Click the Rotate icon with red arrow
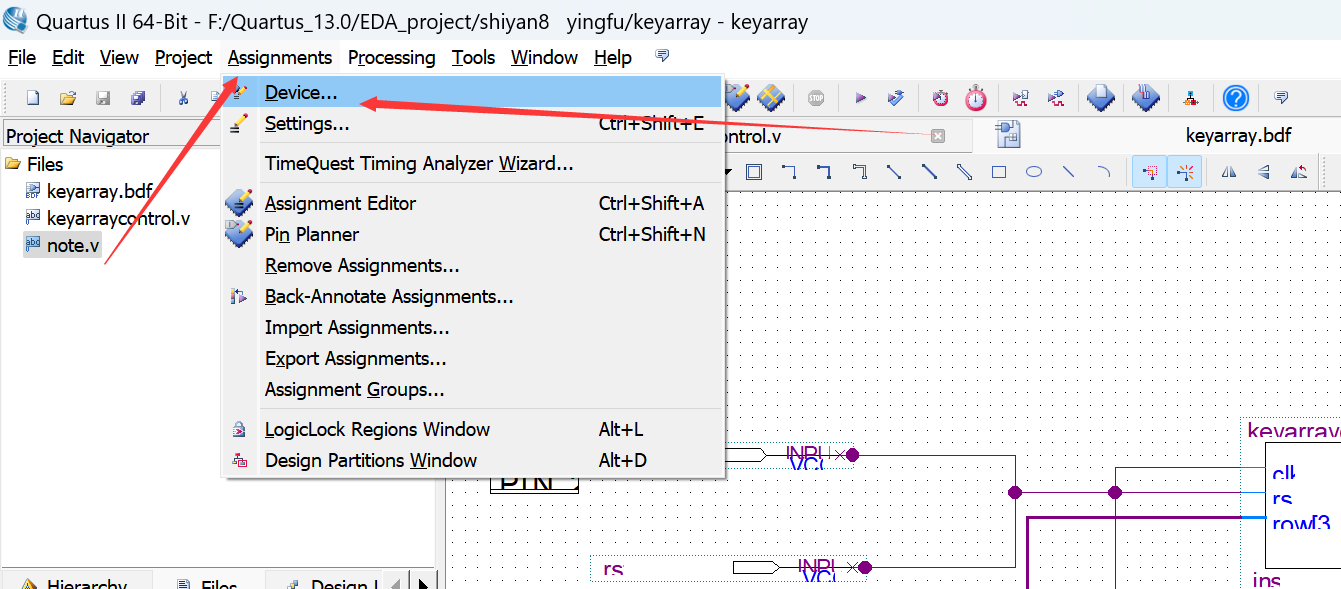This screenshot has height=589, width=1341. pos(1299,172)
